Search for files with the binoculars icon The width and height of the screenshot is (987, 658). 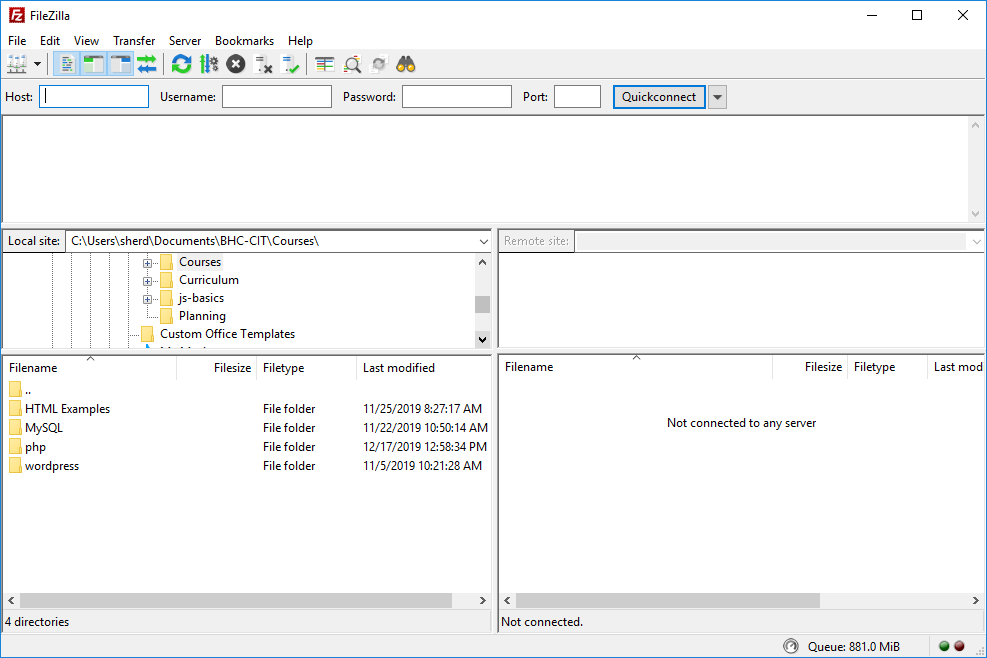point(406,64)
